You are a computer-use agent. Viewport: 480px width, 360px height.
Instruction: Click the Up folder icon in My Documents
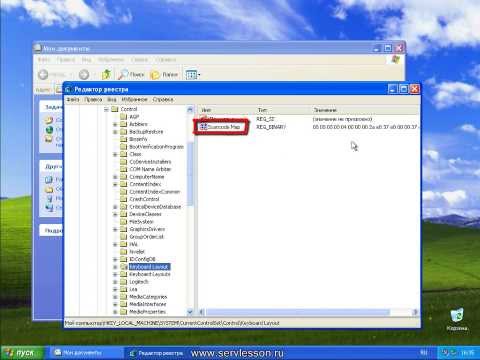pos(106,74)
